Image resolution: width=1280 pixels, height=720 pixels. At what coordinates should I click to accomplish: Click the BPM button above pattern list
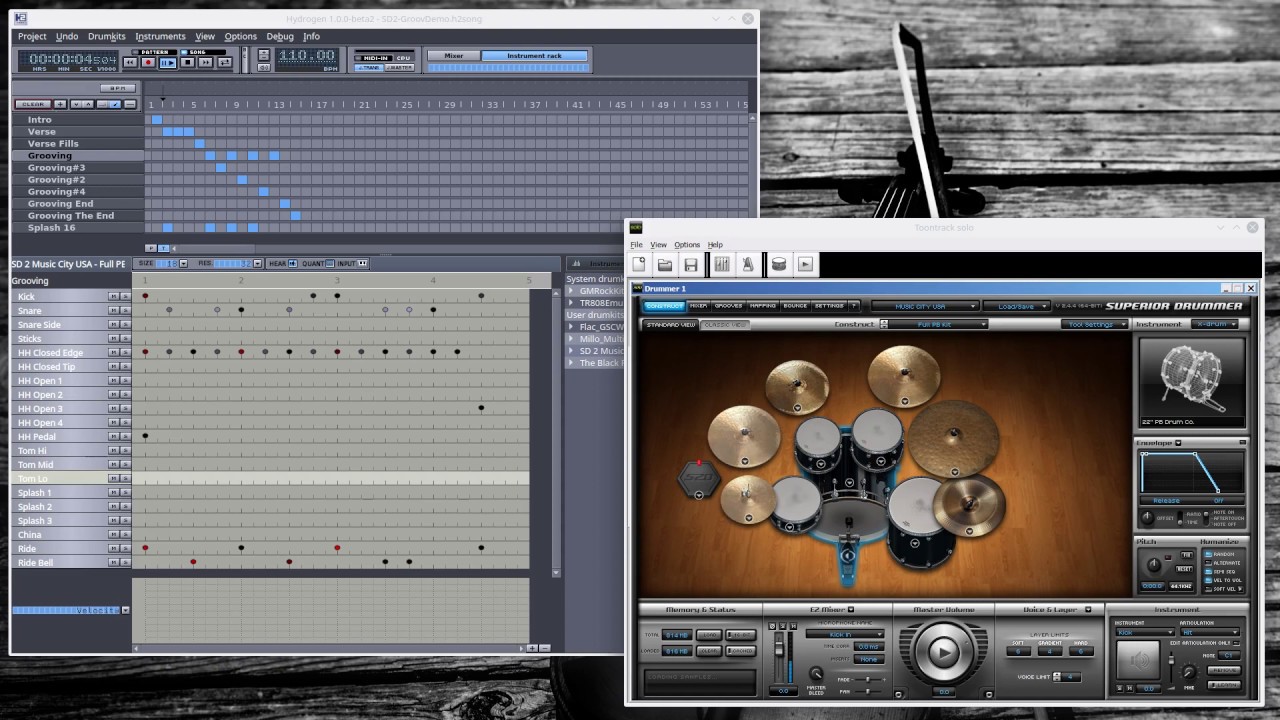pos(117,88)
